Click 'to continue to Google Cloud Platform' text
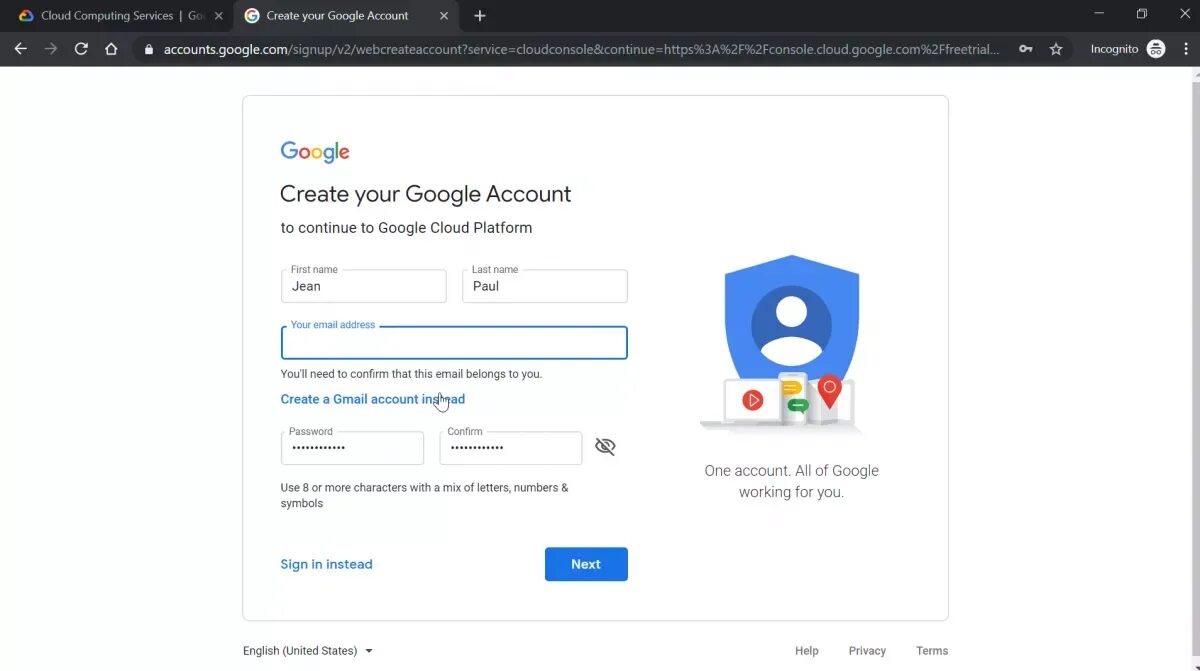The height and width of the screenshot is (671, 1200). tap(406, 228)
